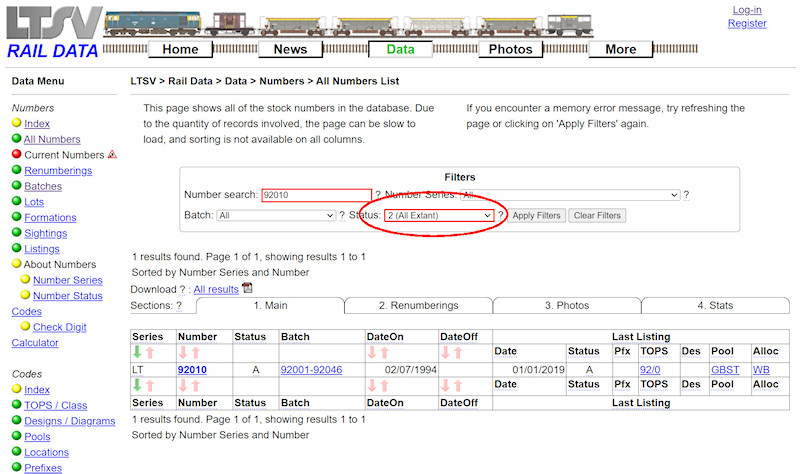Screen dimensions: 800x474
Task: Open the Number Series dropdown
Action: click(x=570, y=195)
